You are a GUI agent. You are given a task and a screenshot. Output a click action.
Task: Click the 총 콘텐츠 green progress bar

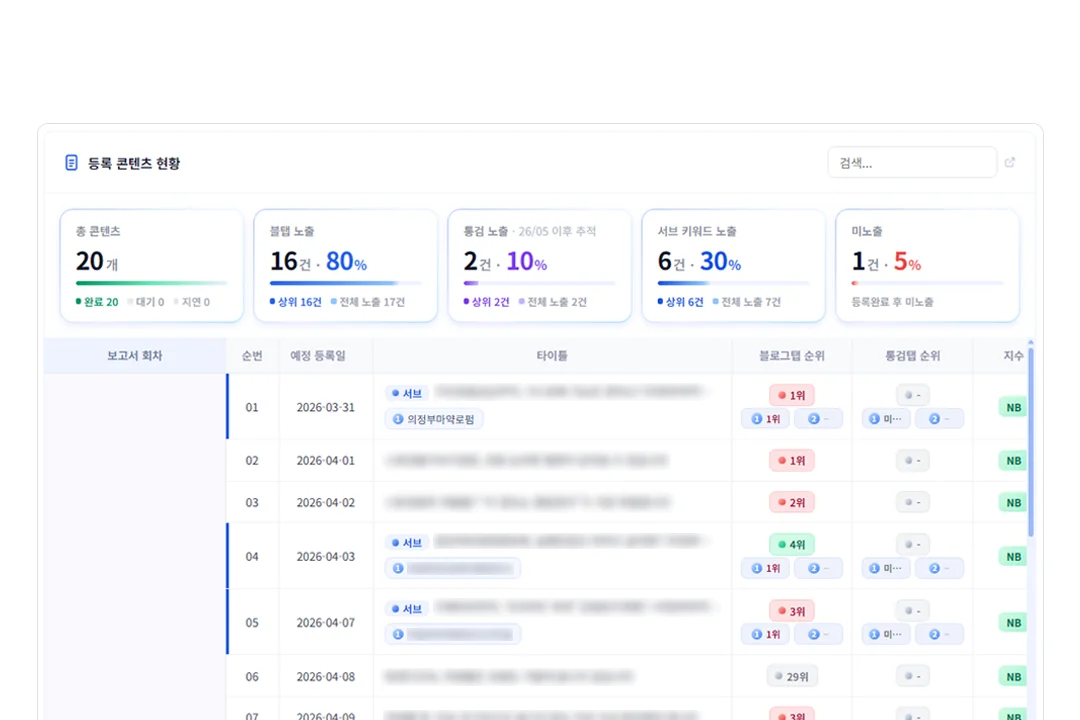point(152,283)
